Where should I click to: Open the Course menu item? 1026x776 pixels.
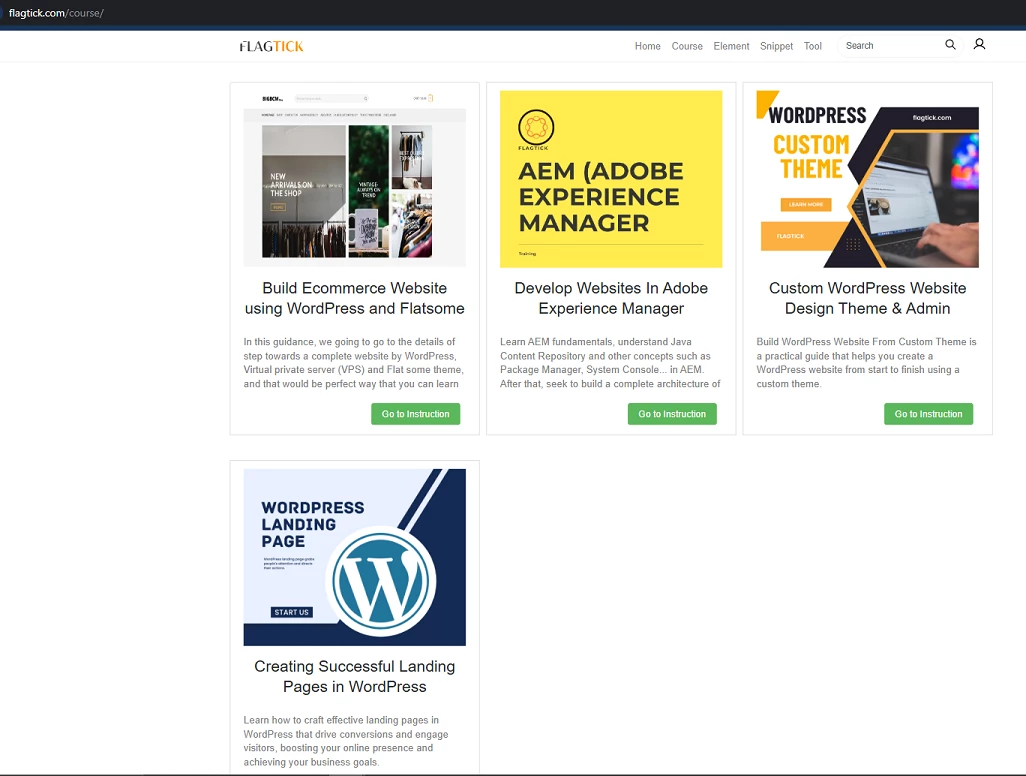tap(687, 46)
